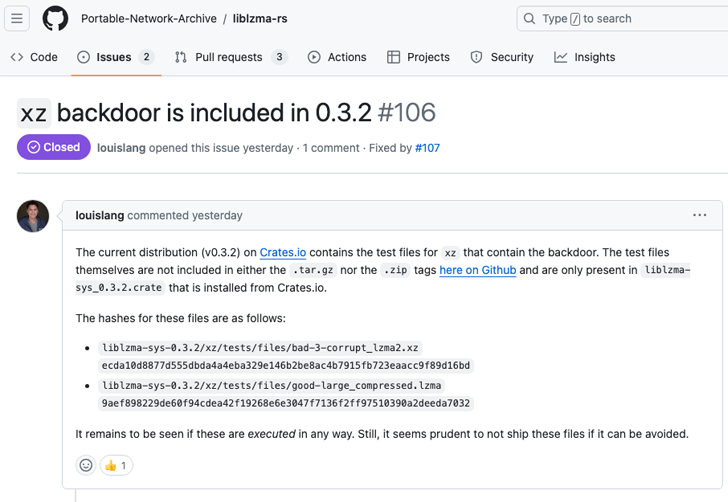Click the Insights graph icon

pyautogui.click(x=560, y=57)
